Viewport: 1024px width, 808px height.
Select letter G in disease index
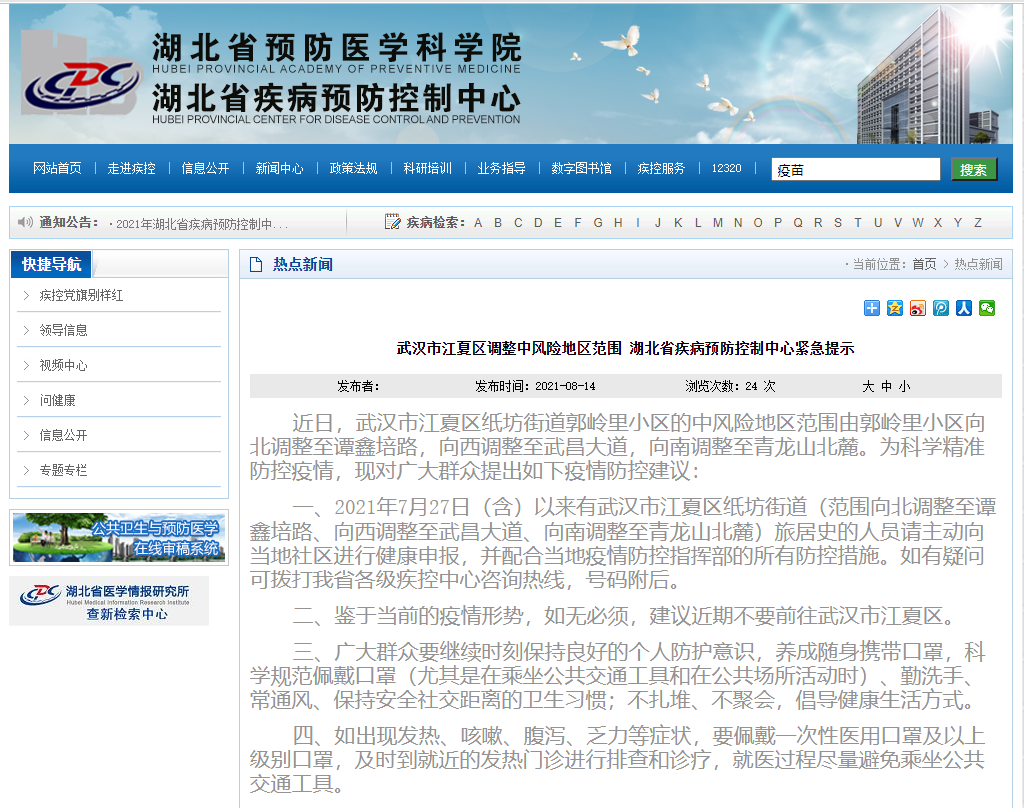(x=598, y=223)
